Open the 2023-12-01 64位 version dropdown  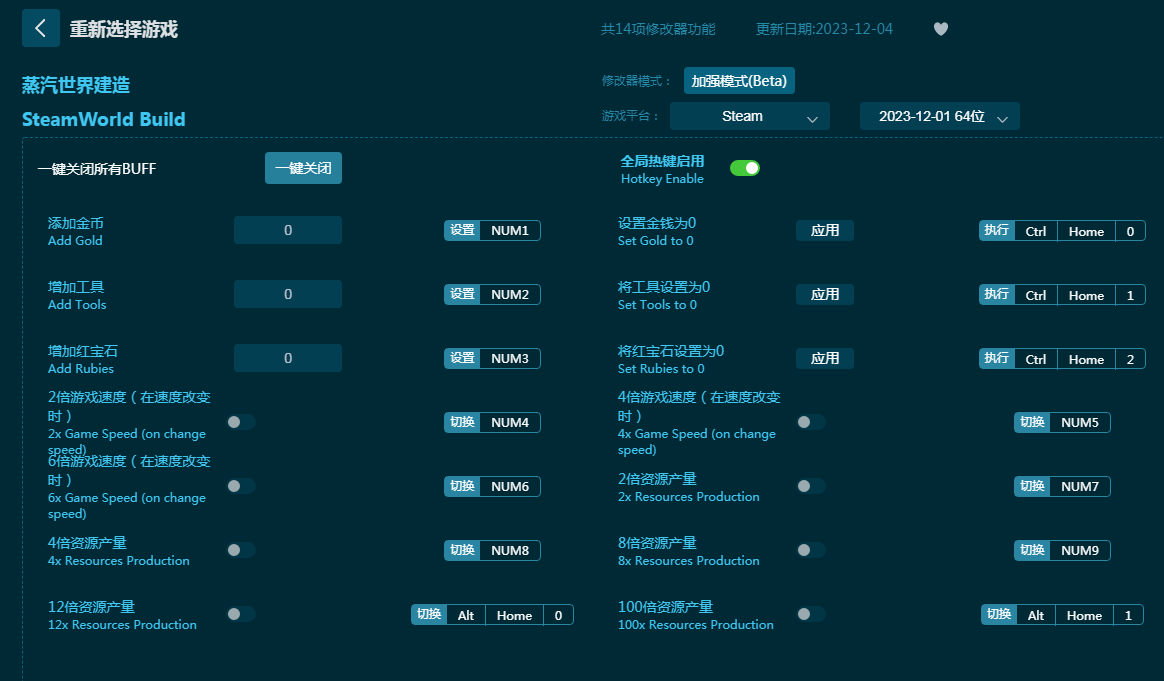(940, 117)
